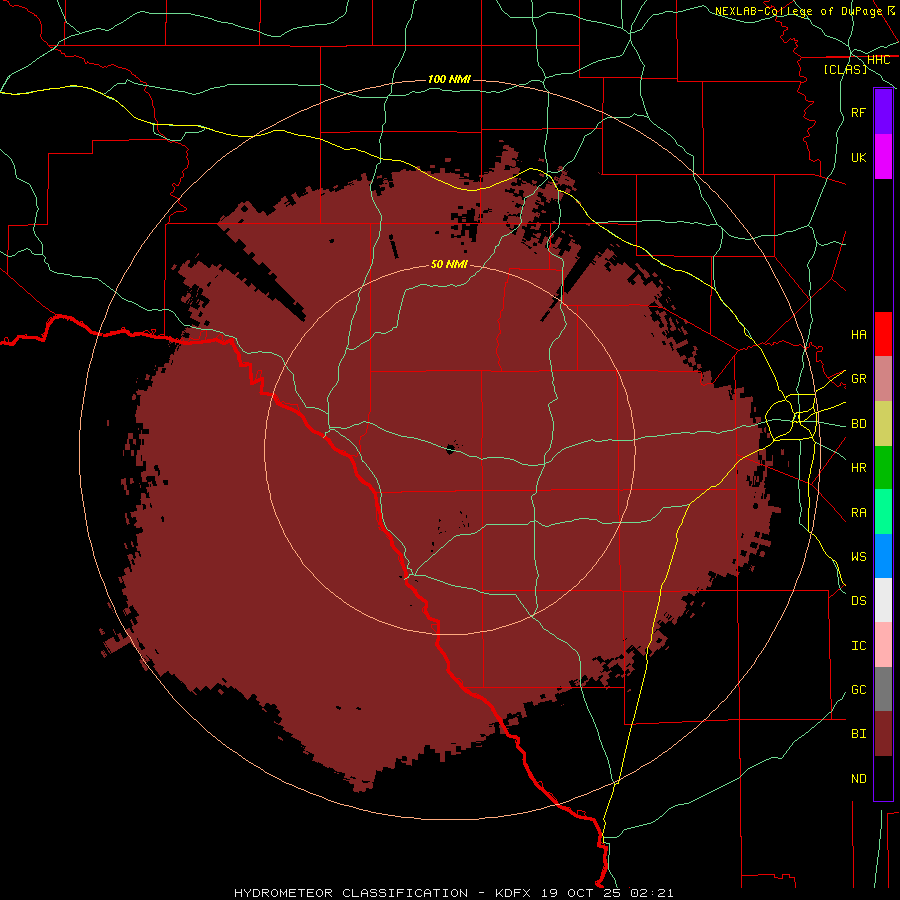Click the BD legend label
This screenshot has width=900, height=900.
pos(858,424)
